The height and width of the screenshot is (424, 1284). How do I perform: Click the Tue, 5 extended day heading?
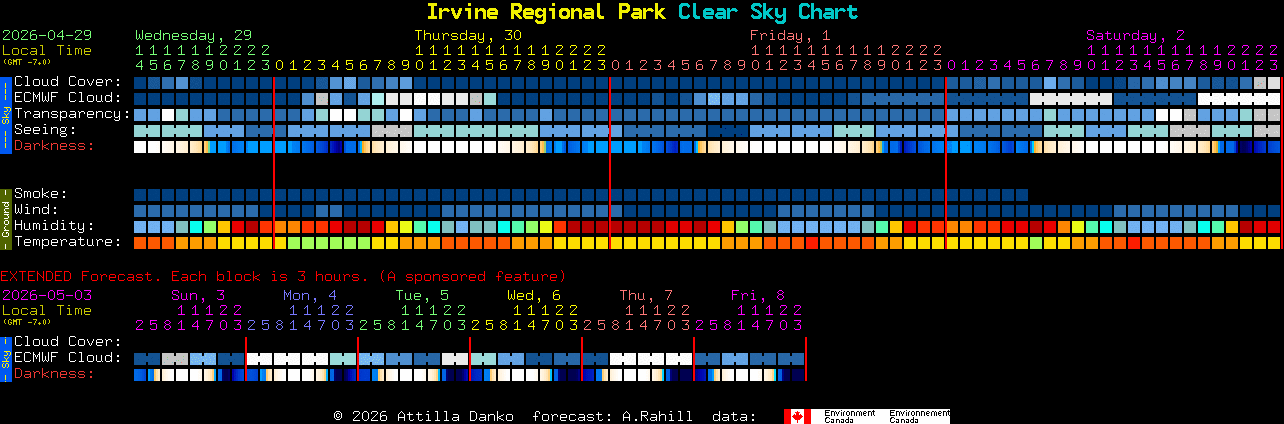[422, 295]
